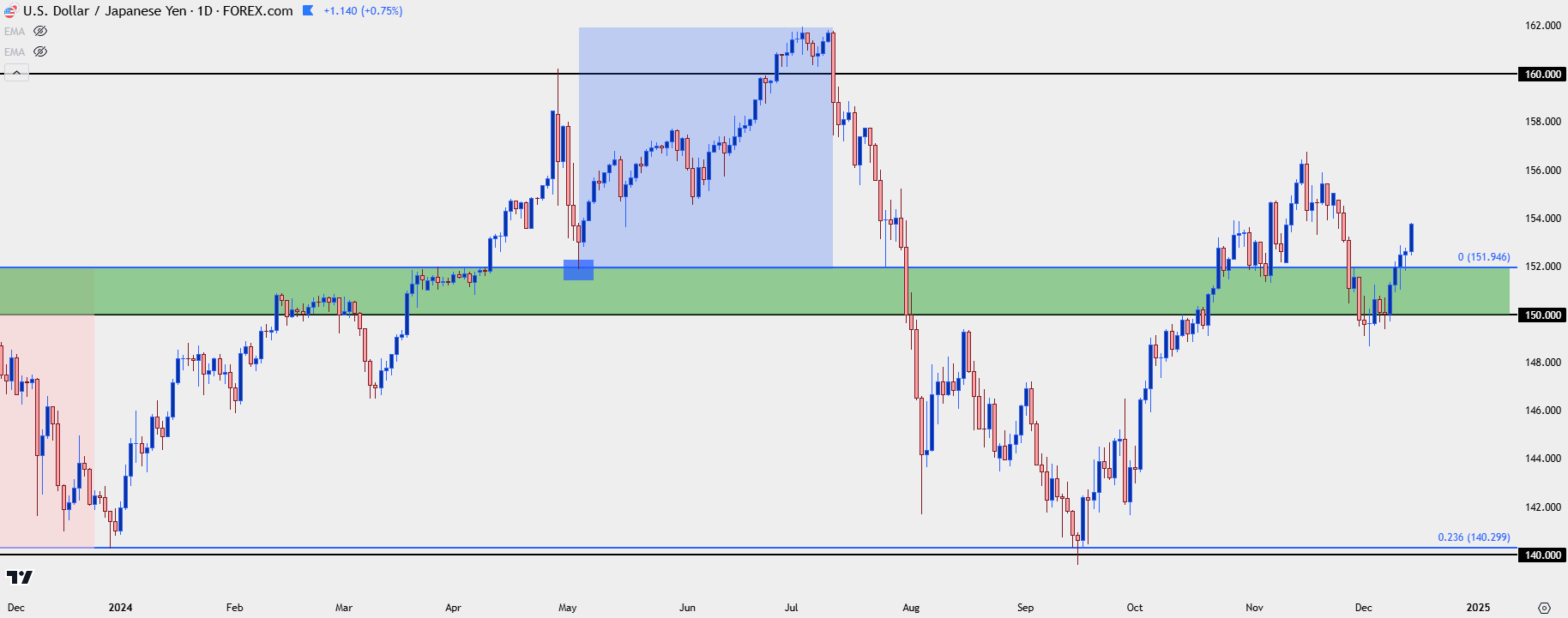This screenshot has width=1568, height=618.
Task: Click the 144.000 price scale label
Action: 1542,459
